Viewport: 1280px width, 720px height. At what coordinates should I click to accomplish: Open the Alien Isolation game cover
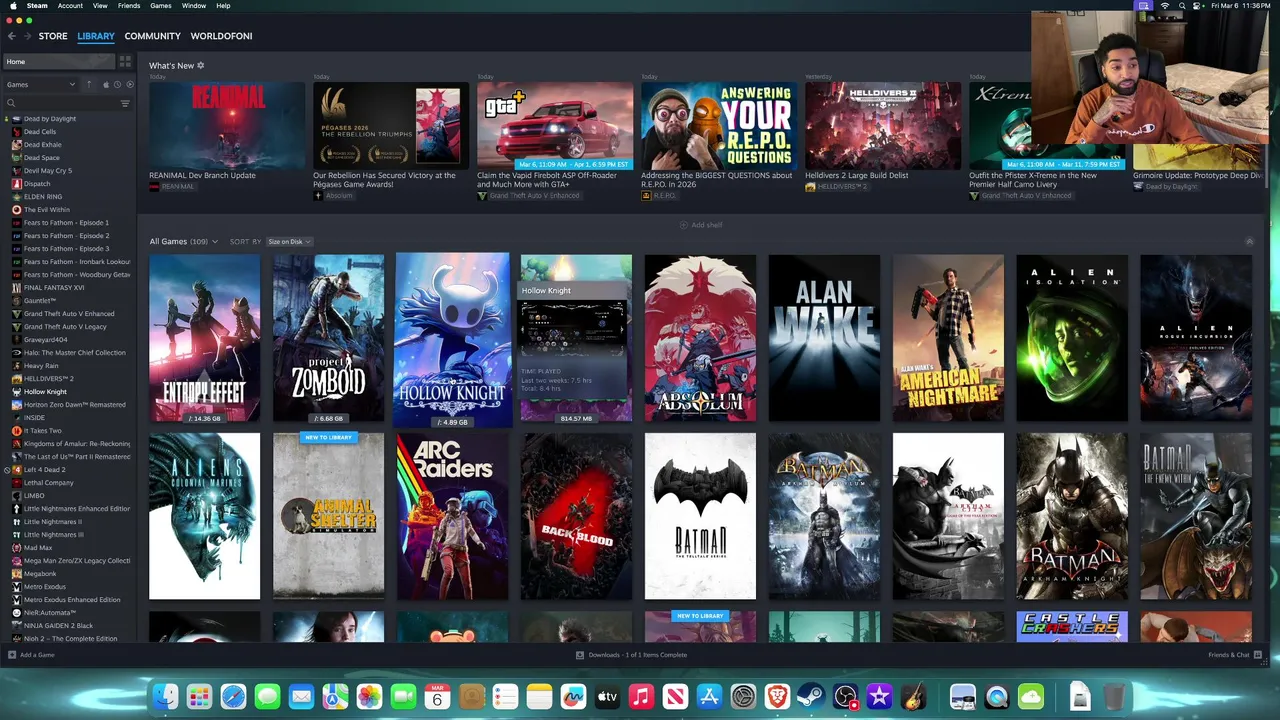1072,338
